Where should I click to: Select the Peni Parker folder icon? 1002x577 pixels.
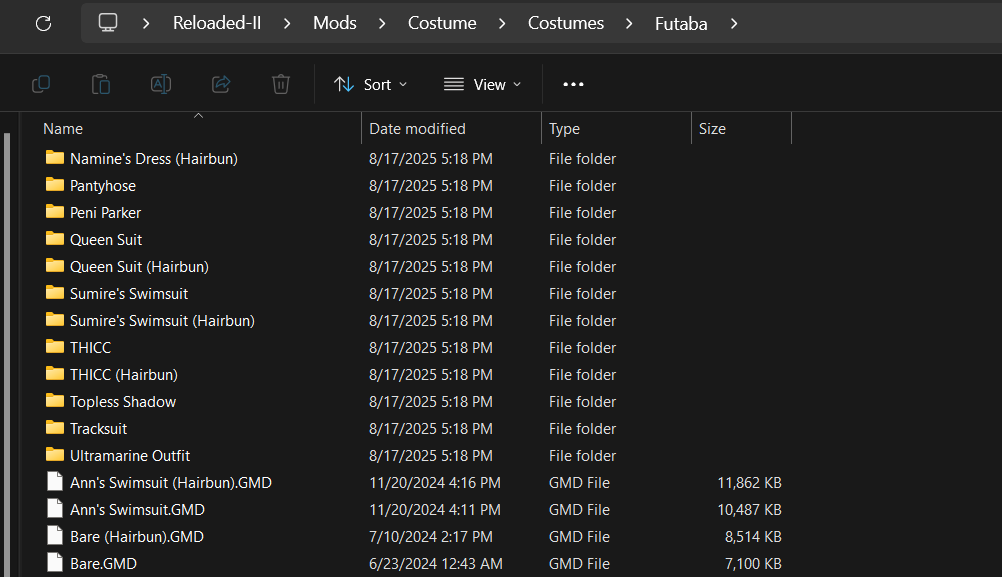[55, 212]
